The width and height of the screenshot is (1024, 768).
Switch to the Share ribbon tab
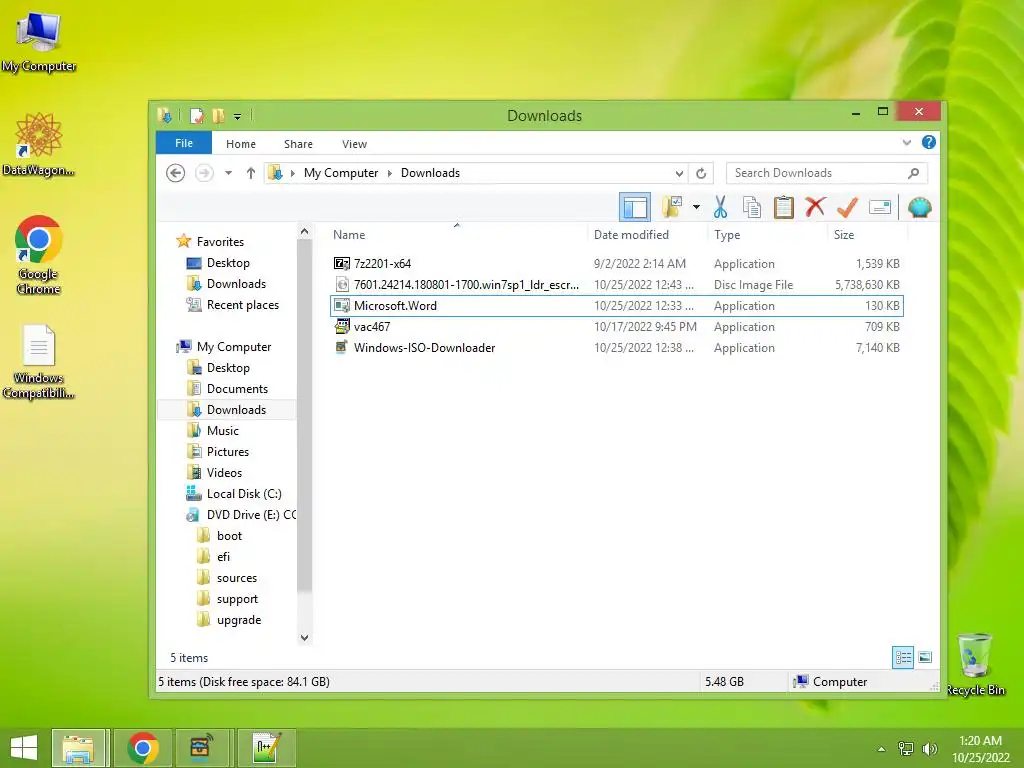click(x=298, y=144)
